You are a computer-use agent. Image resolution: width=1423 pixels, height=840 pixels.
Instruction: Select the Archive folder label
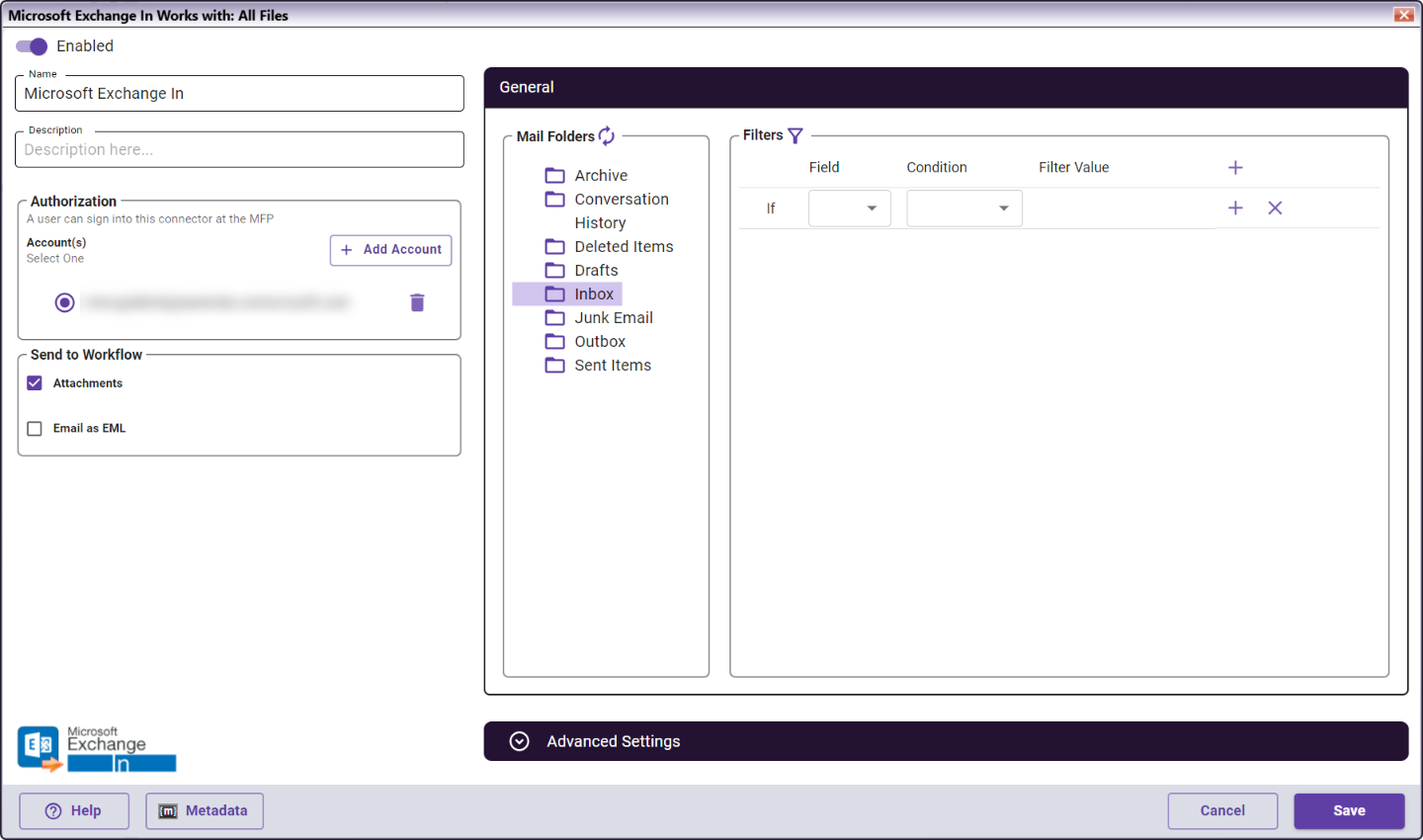click(601, 175)
